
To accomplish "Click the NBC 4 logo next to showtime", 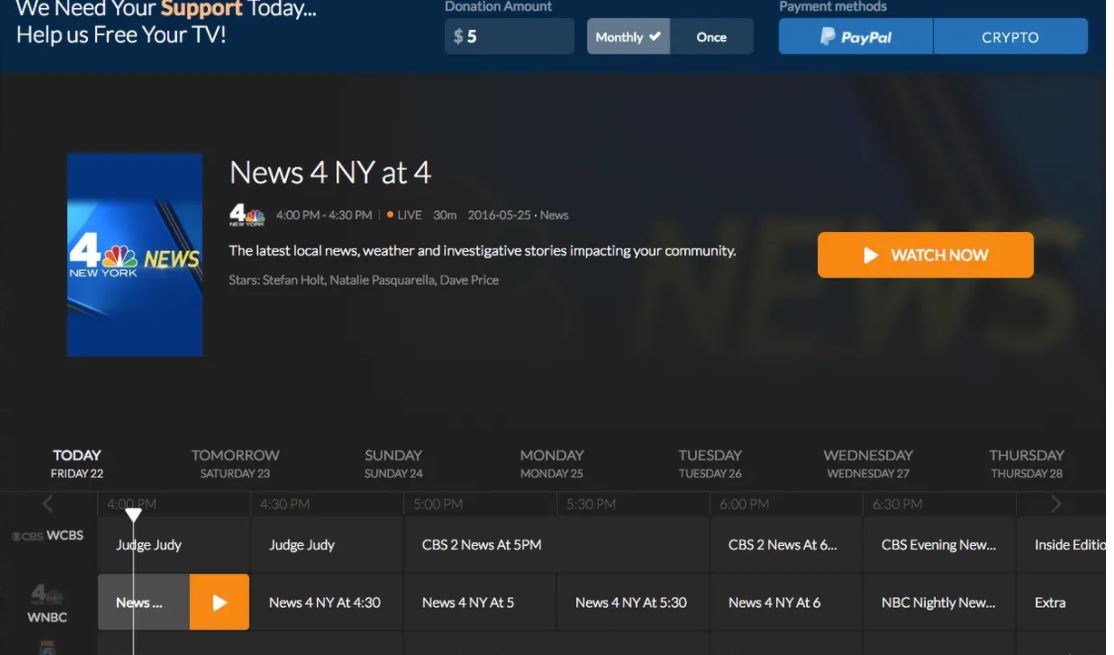I will coord(247,215).
